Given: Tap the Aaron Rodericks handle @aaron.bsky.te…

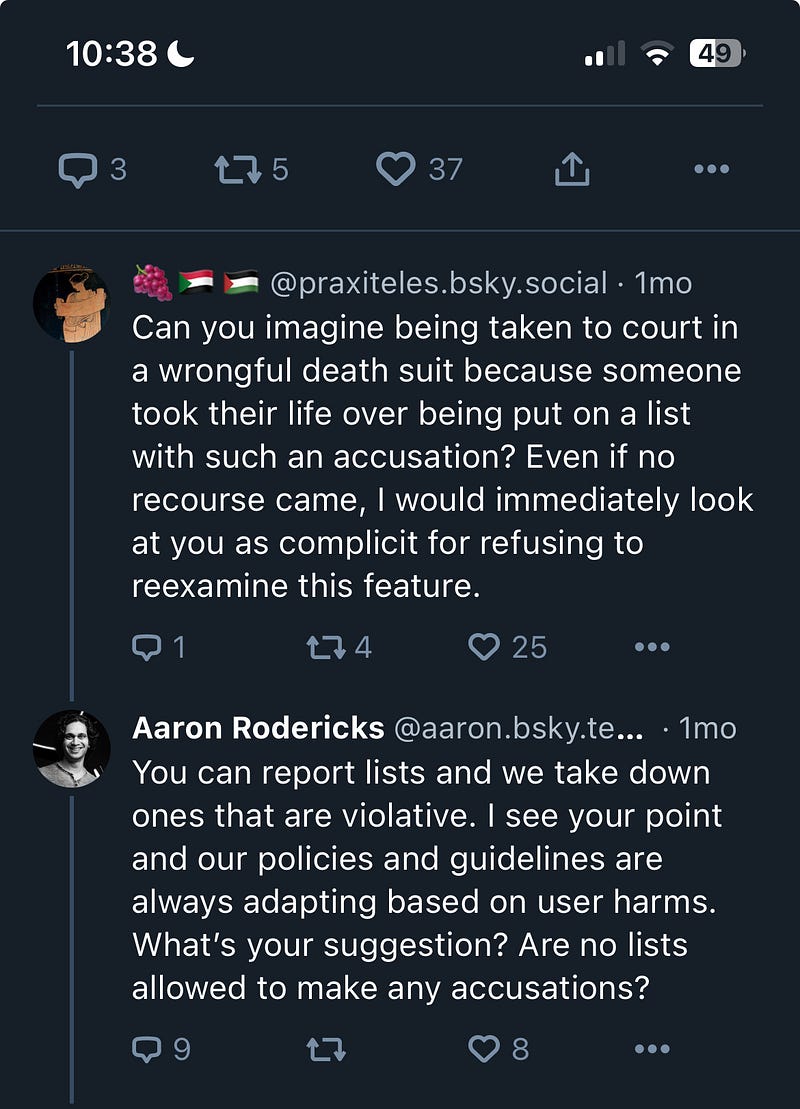Looking at the screenshot, I should (518, 728).
